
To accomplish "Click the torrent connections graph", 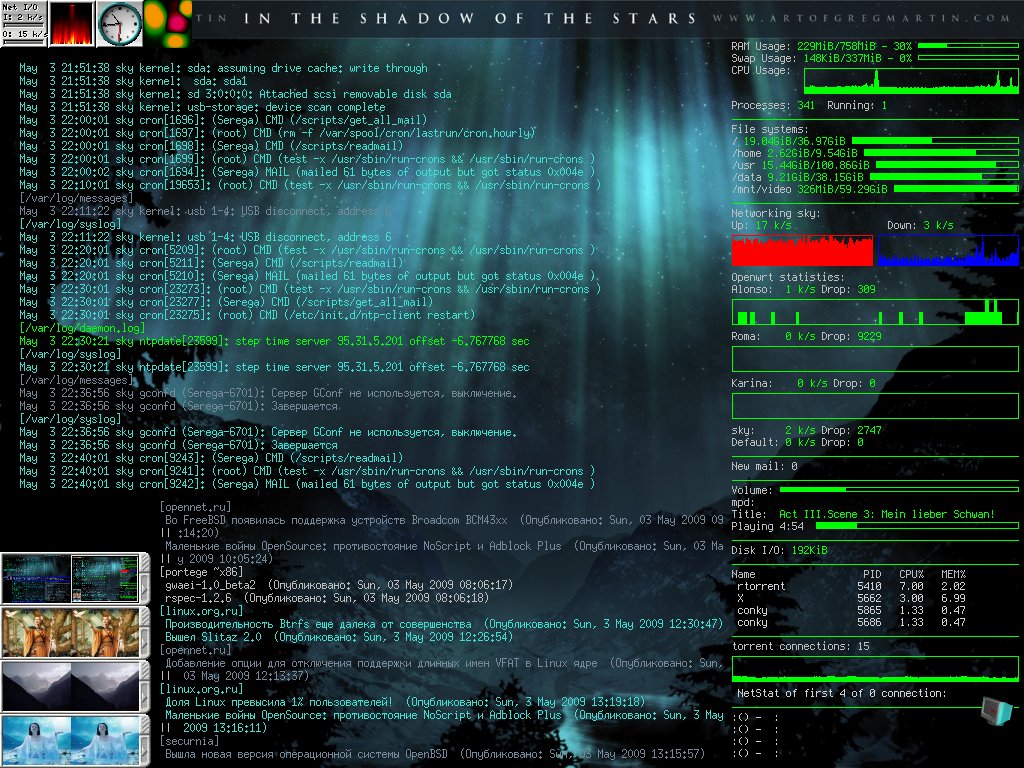I will 875,669.
